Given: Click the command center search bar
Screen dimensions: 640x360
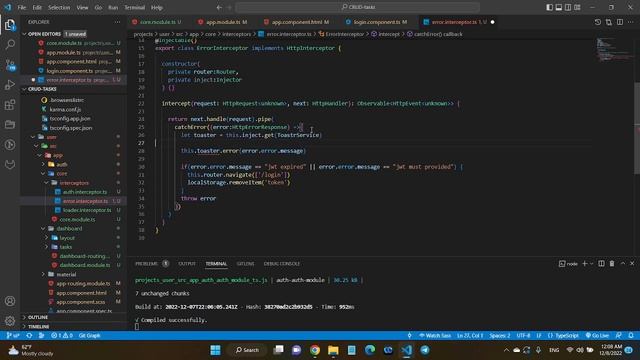Looking at the screenshot, I should (358, 7).
